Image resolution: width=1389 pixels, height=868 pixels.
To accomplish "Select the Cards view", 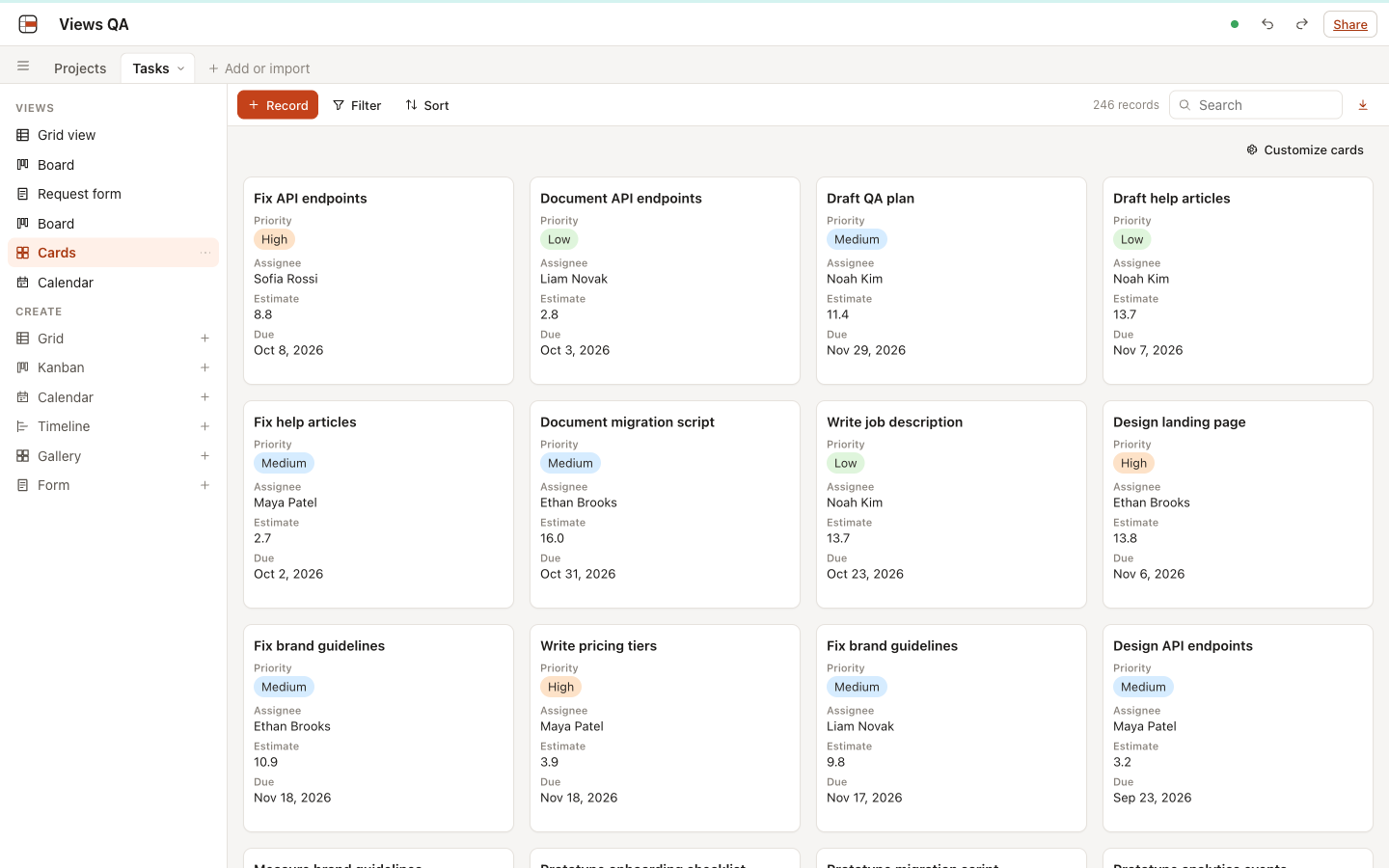I will point(114,253).
